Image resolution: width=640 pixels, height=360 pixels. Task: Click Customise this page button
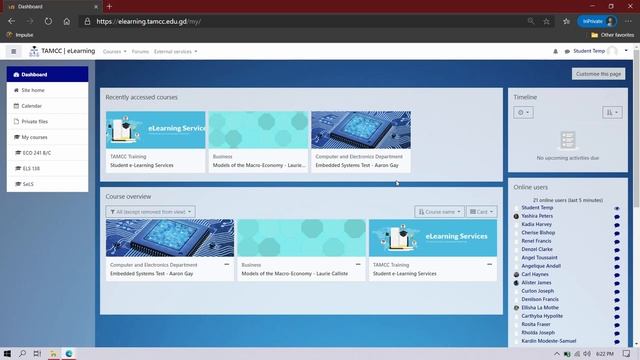[598, 74]
